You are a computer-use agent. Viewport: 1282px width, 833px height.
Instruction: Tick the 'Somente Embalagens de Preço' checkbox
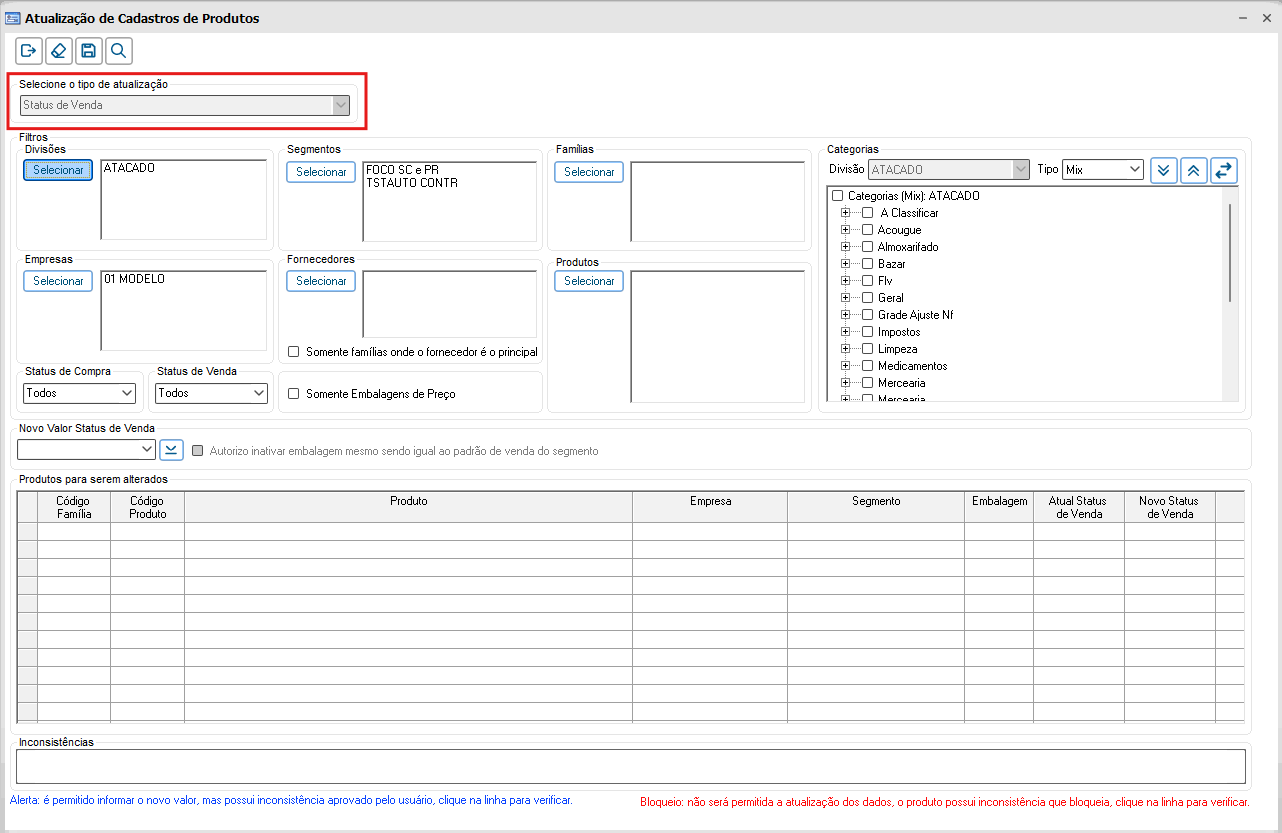tap(294, 394)
